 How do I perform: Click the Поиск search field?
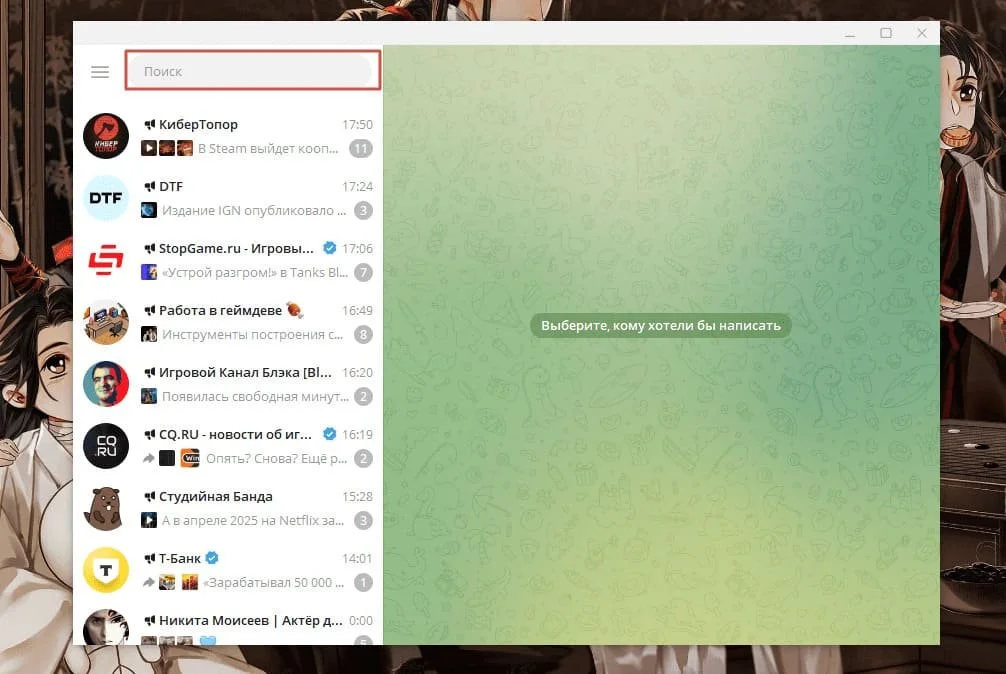[252, 71]
